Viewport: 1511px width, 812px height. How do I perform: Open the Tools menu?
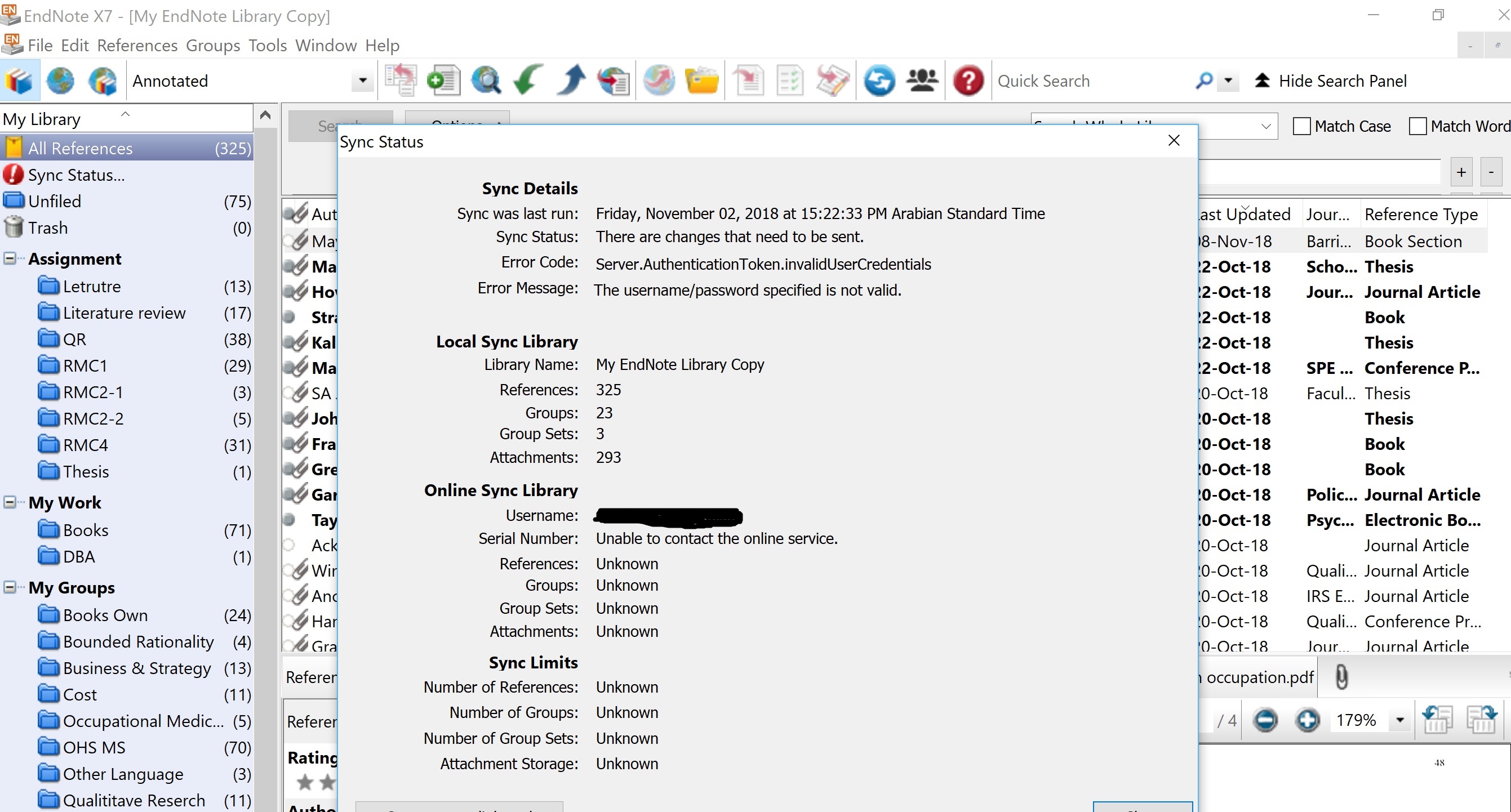(x=267, y=45)
